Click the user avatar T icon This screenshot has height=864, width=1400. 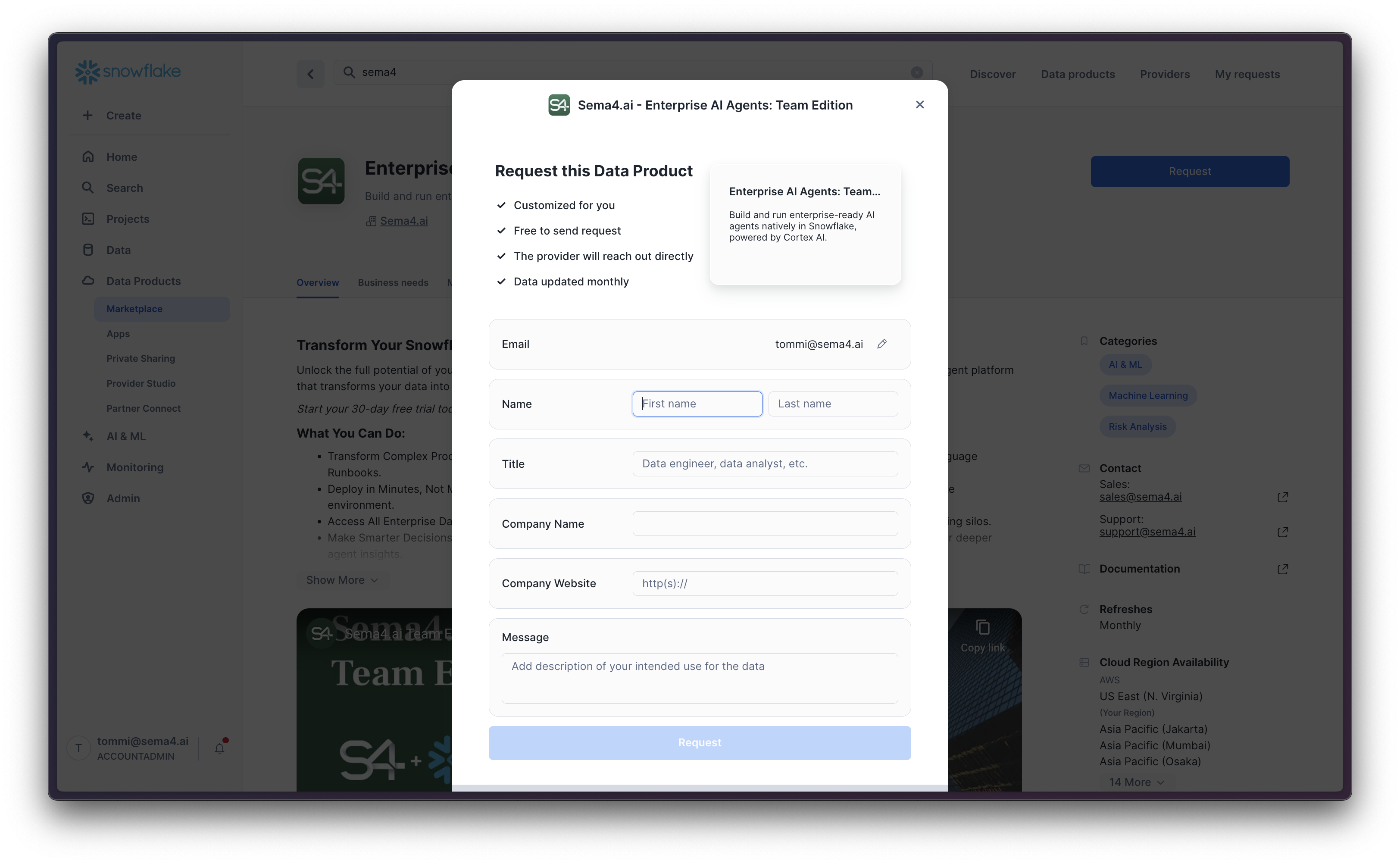[78, 748]
